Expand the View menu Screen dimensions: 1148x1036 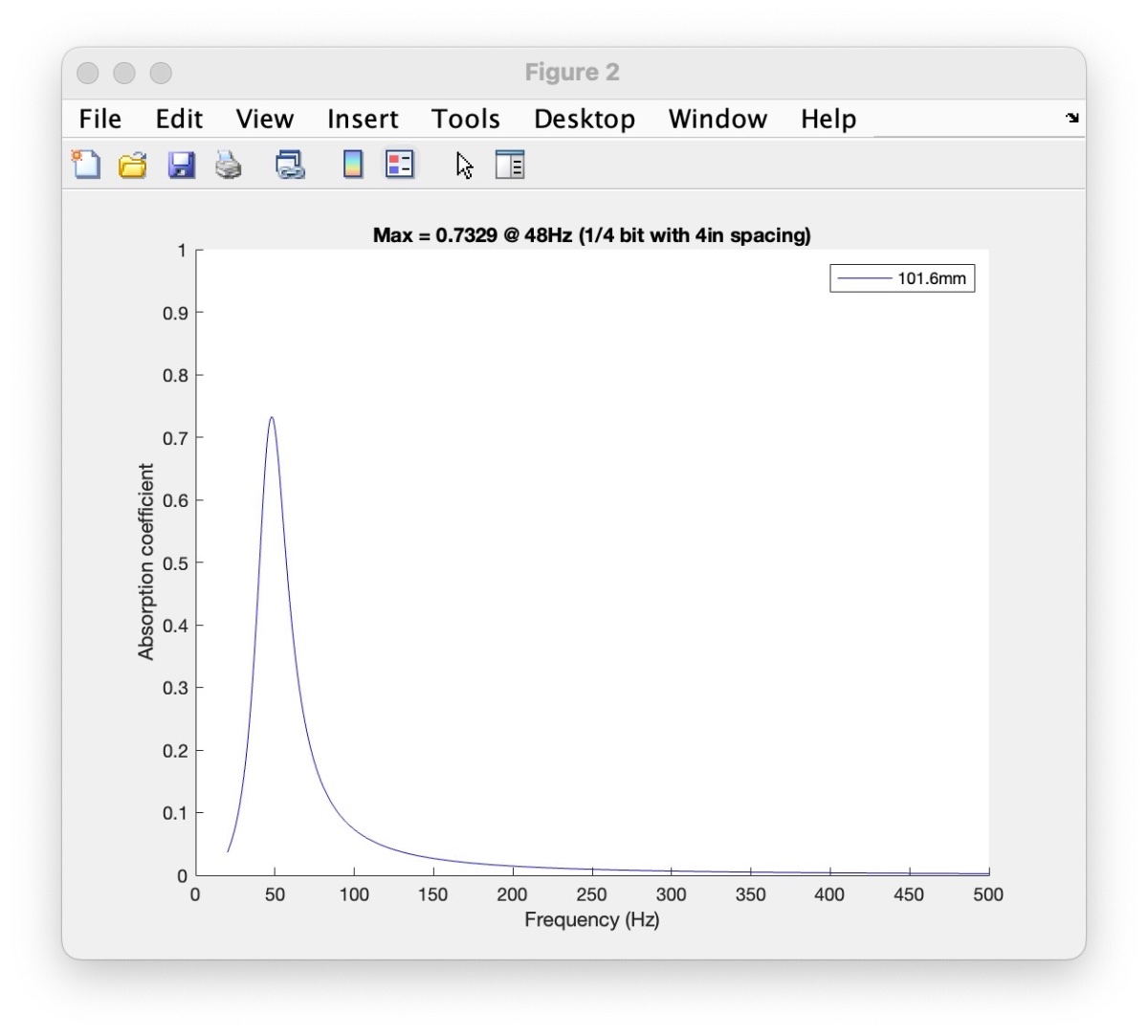(x=264, y=119)
